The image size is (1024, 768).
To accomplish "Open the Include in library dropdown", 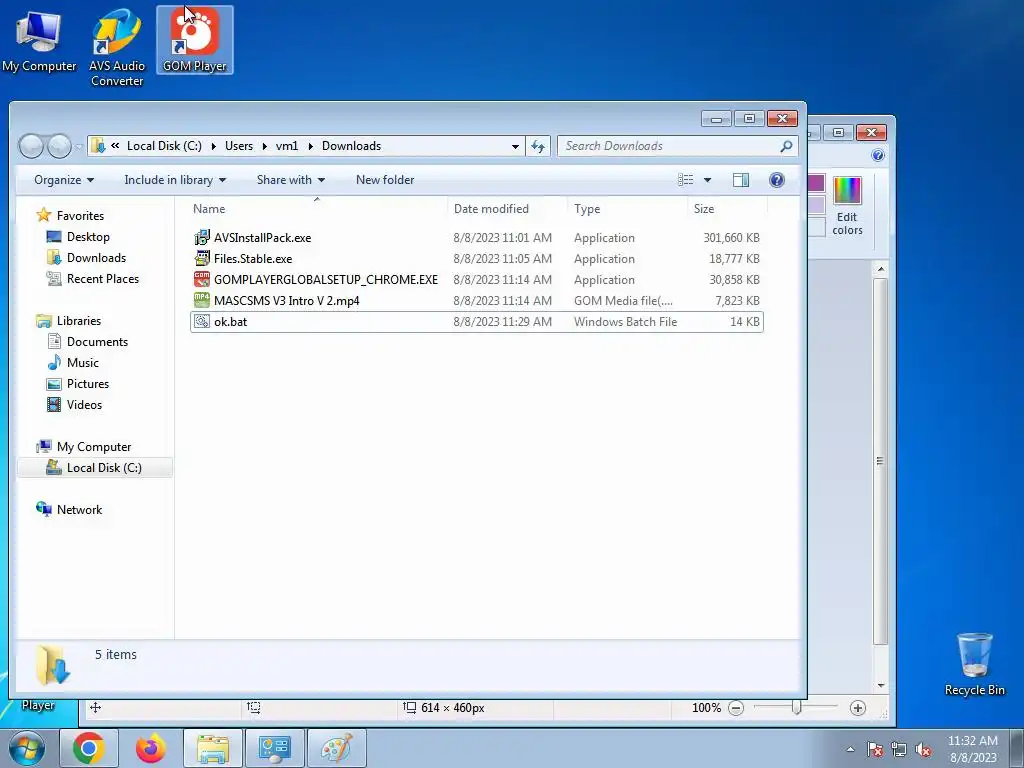I will 175,180.
